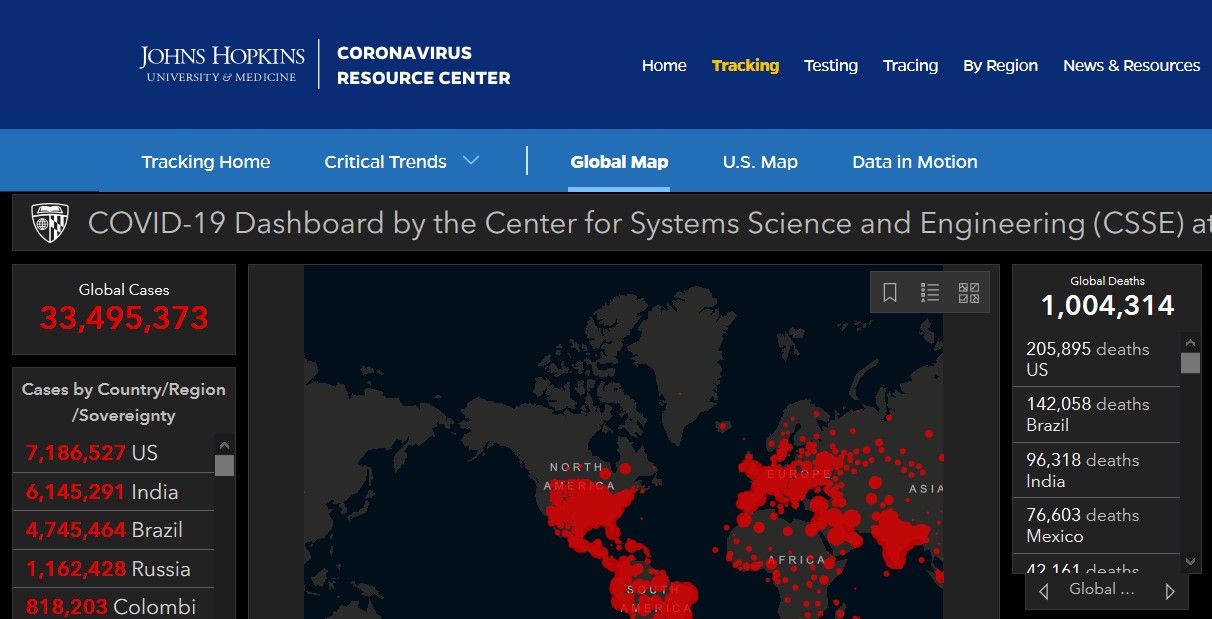Go to the Testing menu item
The height and width of the screenshot is (619, 1212).
[831, 65]
